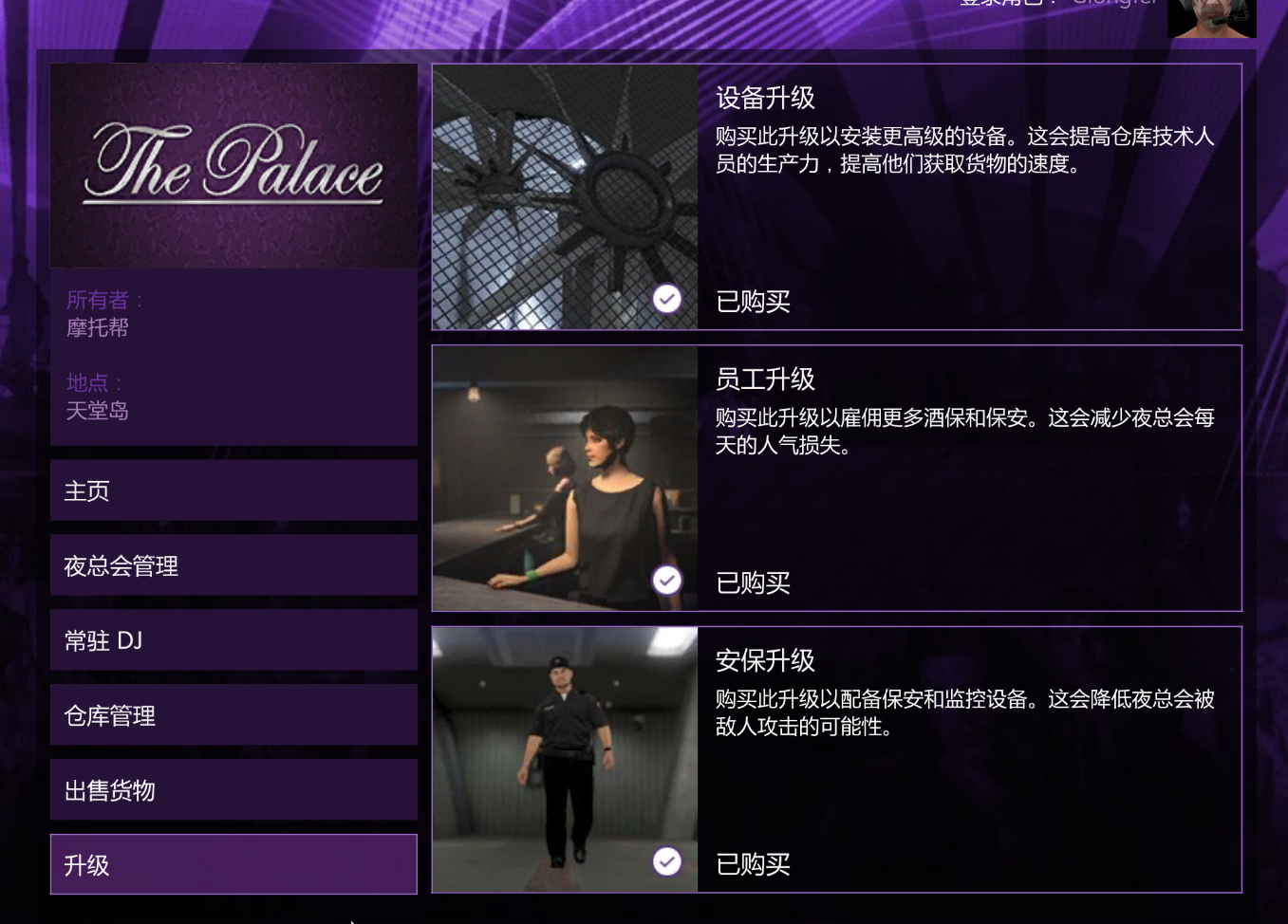Select the highlighted 升级 menu item

(233, 864)
